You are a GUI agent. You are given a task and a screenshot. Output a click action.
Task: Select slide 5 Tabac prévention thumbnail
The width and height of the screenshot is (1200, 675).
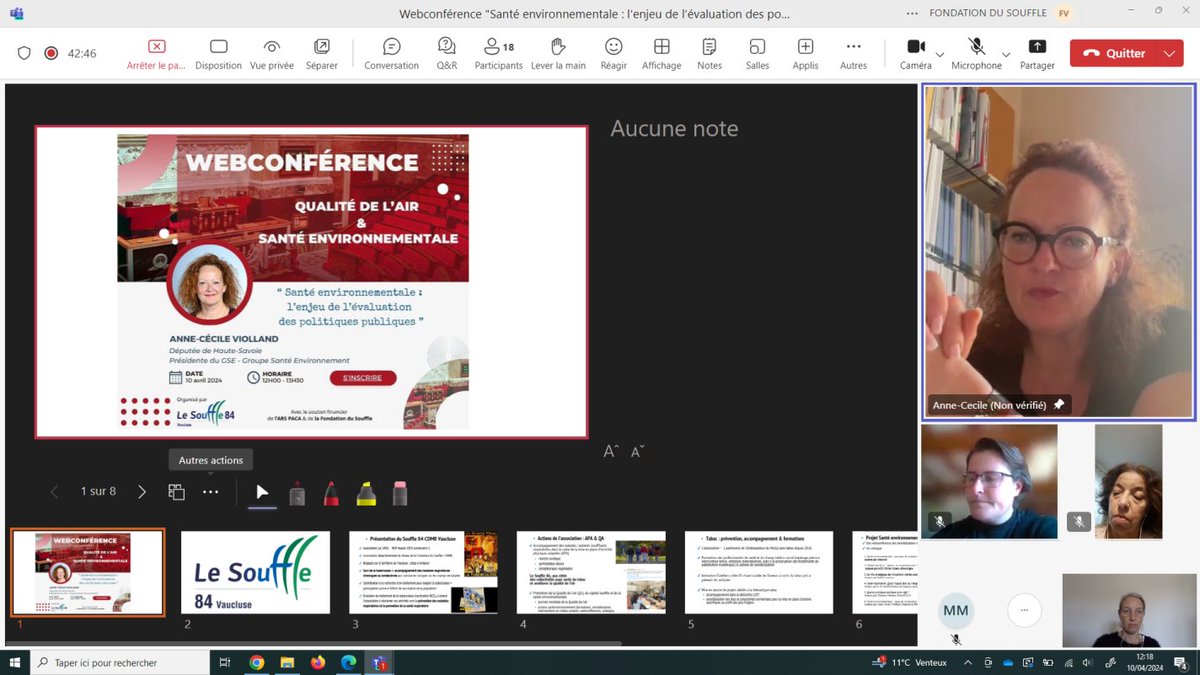[x=759, y=572]
